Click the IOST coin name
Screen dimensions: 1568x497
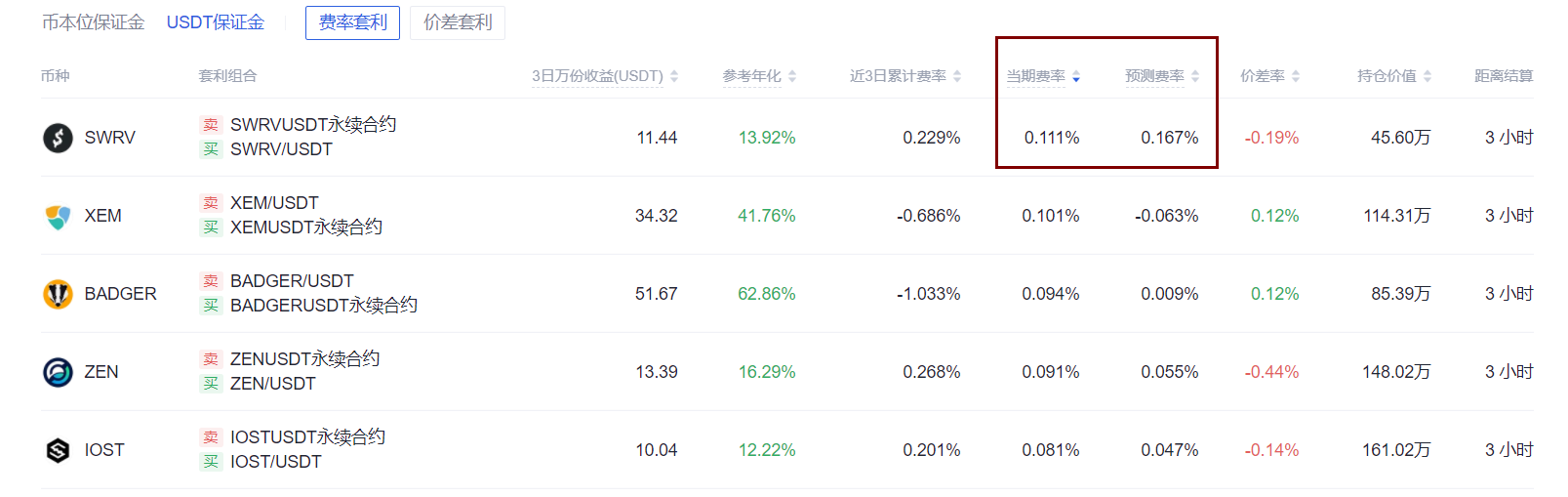(104, 450)
